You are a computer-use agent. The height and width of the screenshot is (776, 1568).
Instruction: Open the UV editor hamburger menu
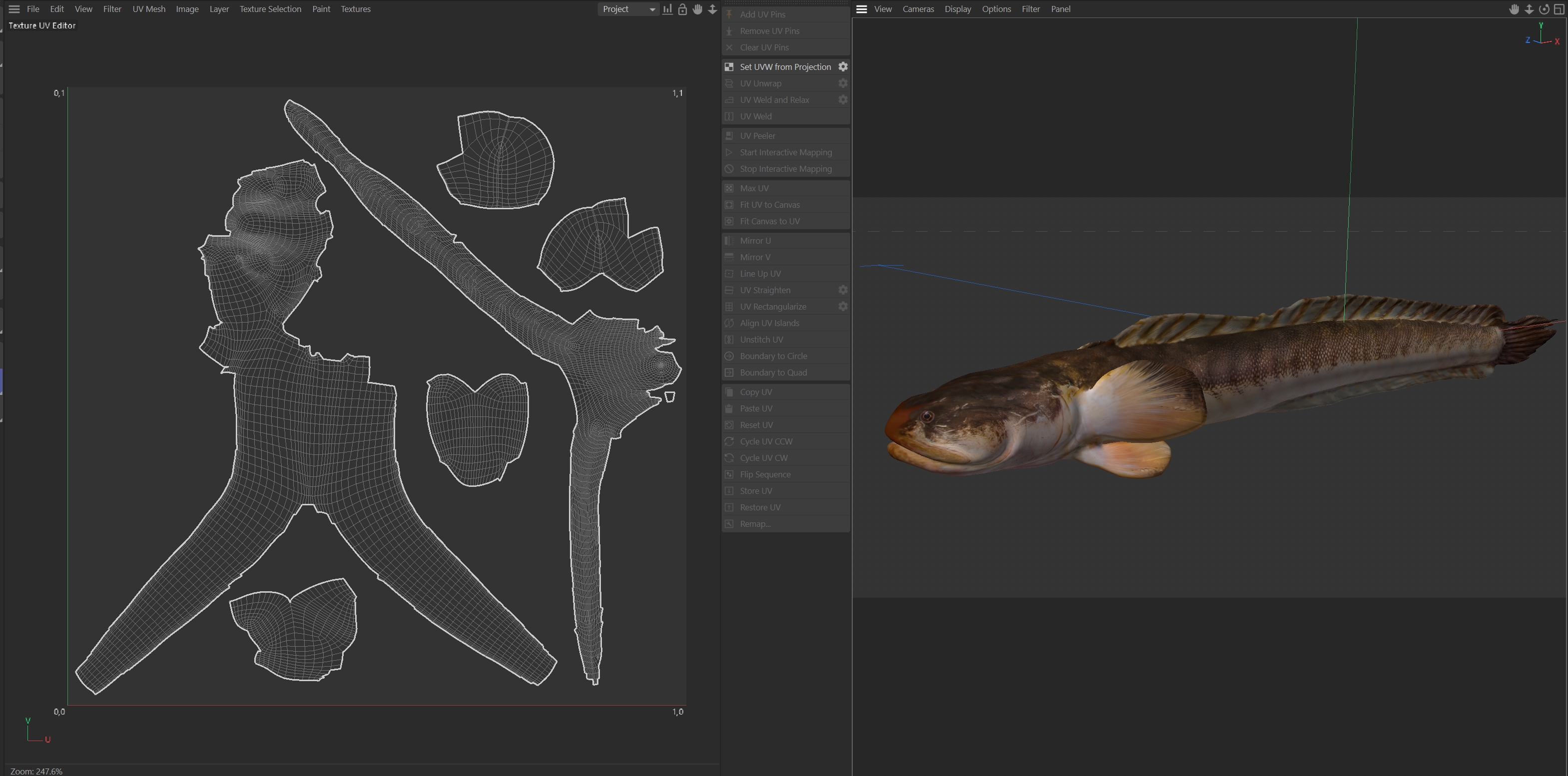(x=14, y=9)
